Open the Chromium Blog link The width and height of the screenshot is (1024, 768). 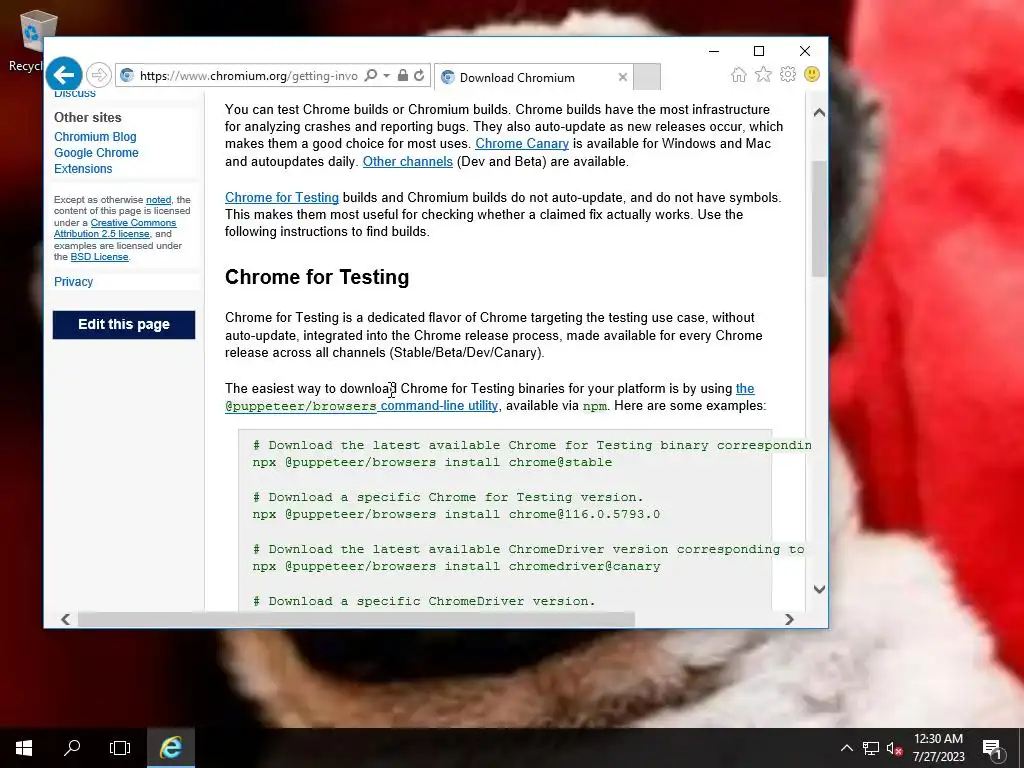point(95,136)
